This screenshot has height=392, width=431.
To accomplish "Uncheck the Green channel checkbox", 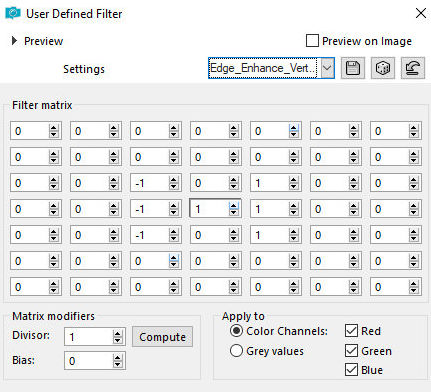I will (x=351, y=351).
